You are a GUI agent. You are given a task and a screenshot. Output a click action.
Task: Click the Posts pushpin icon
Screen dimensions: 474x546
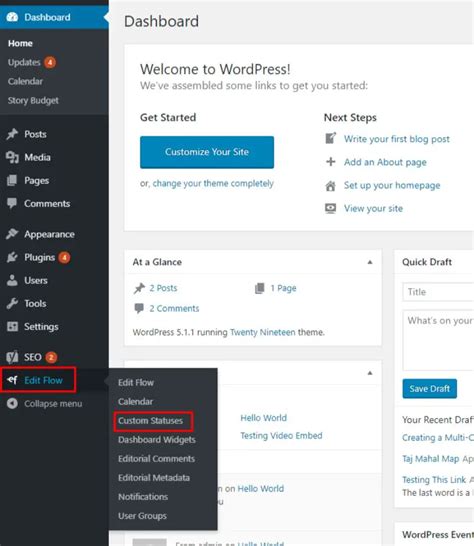[12, 134]
